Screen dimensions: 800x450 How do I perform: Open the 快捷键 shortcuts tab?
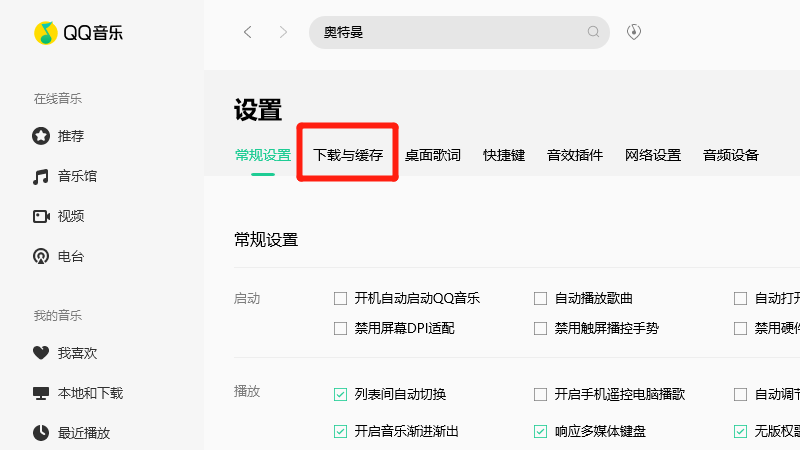click(x=504, y=155)
